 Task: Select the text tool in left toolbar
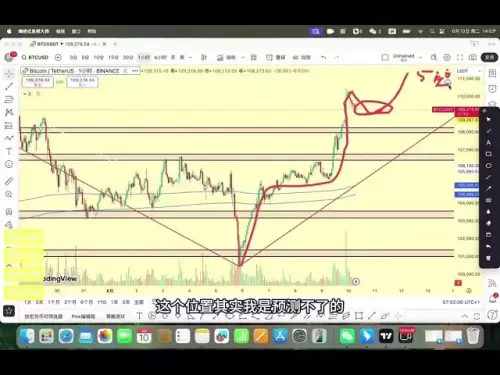tap(9, 151)
